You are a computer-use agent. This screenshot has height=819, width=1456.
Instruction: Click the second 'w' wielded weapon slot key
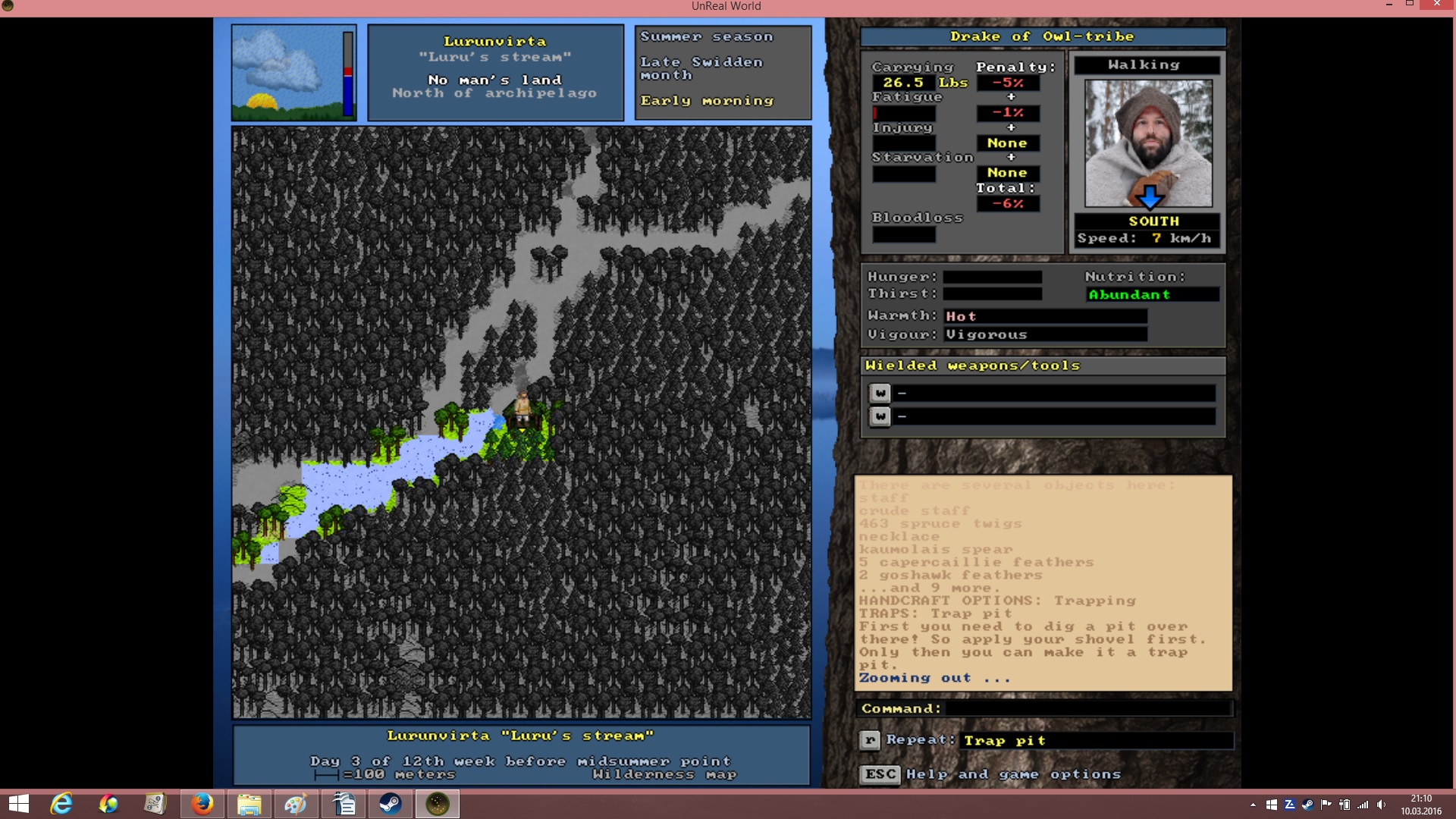click(880, 416)
